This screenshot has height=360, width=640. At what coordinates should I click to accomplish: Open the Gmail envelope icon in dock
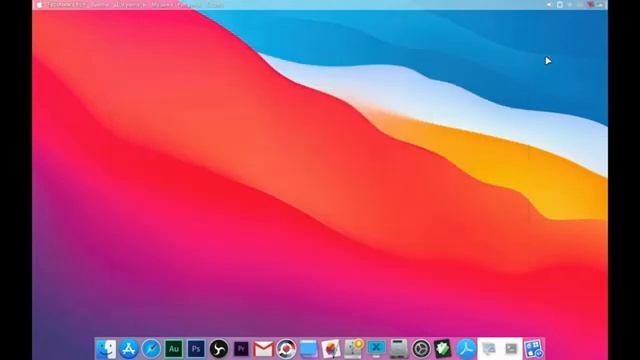click(x=264, y=349)
